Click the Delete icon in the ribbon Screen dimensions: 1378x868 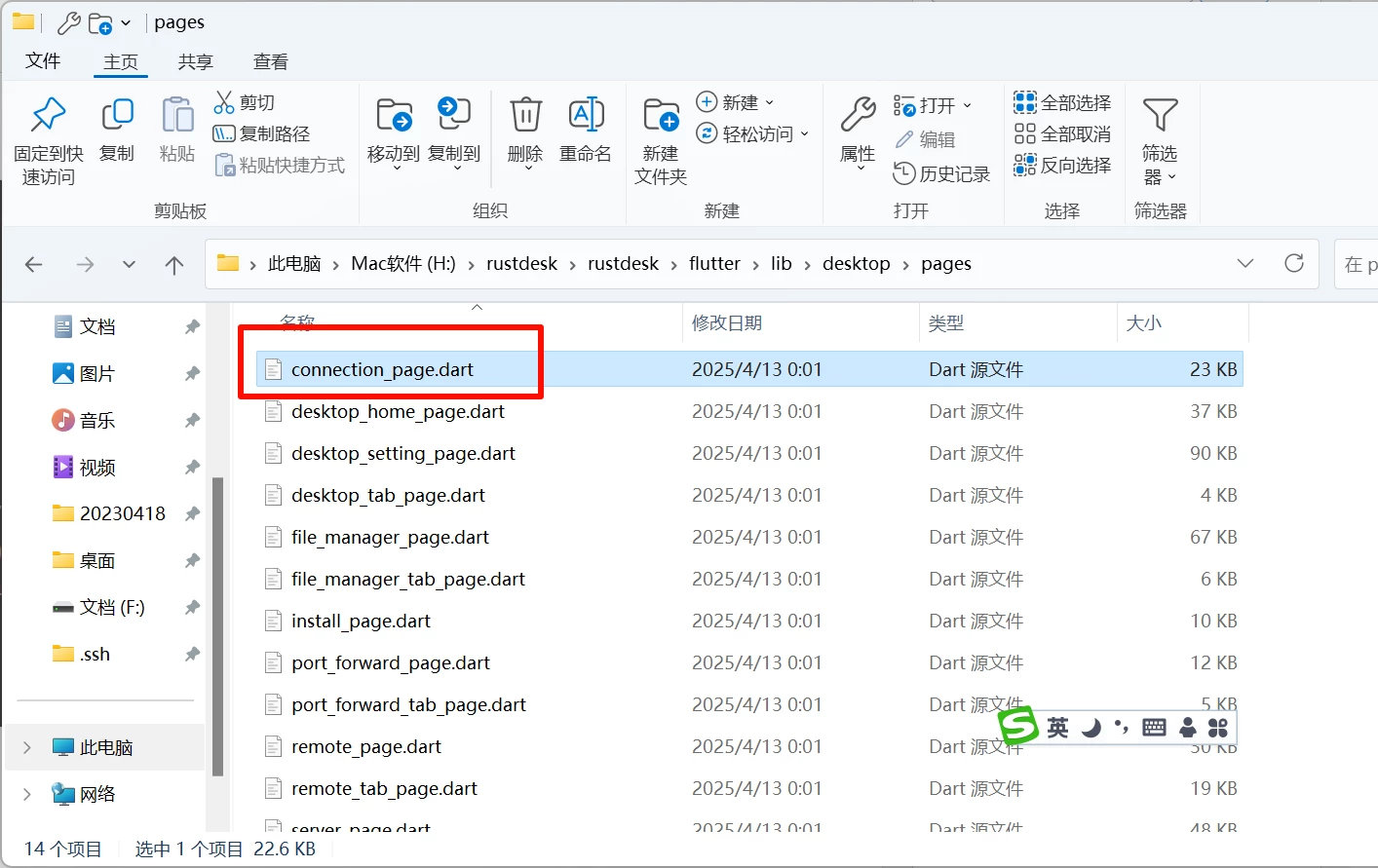[x=525, y=116]
